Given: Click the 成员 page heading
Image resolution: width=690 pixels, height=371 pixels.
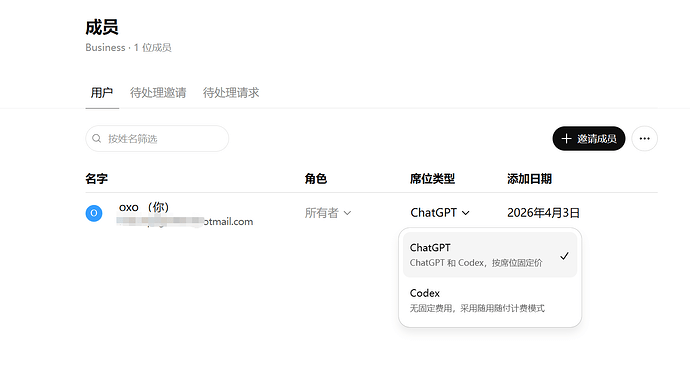Looking at the screenshot, I should [102, 27].
